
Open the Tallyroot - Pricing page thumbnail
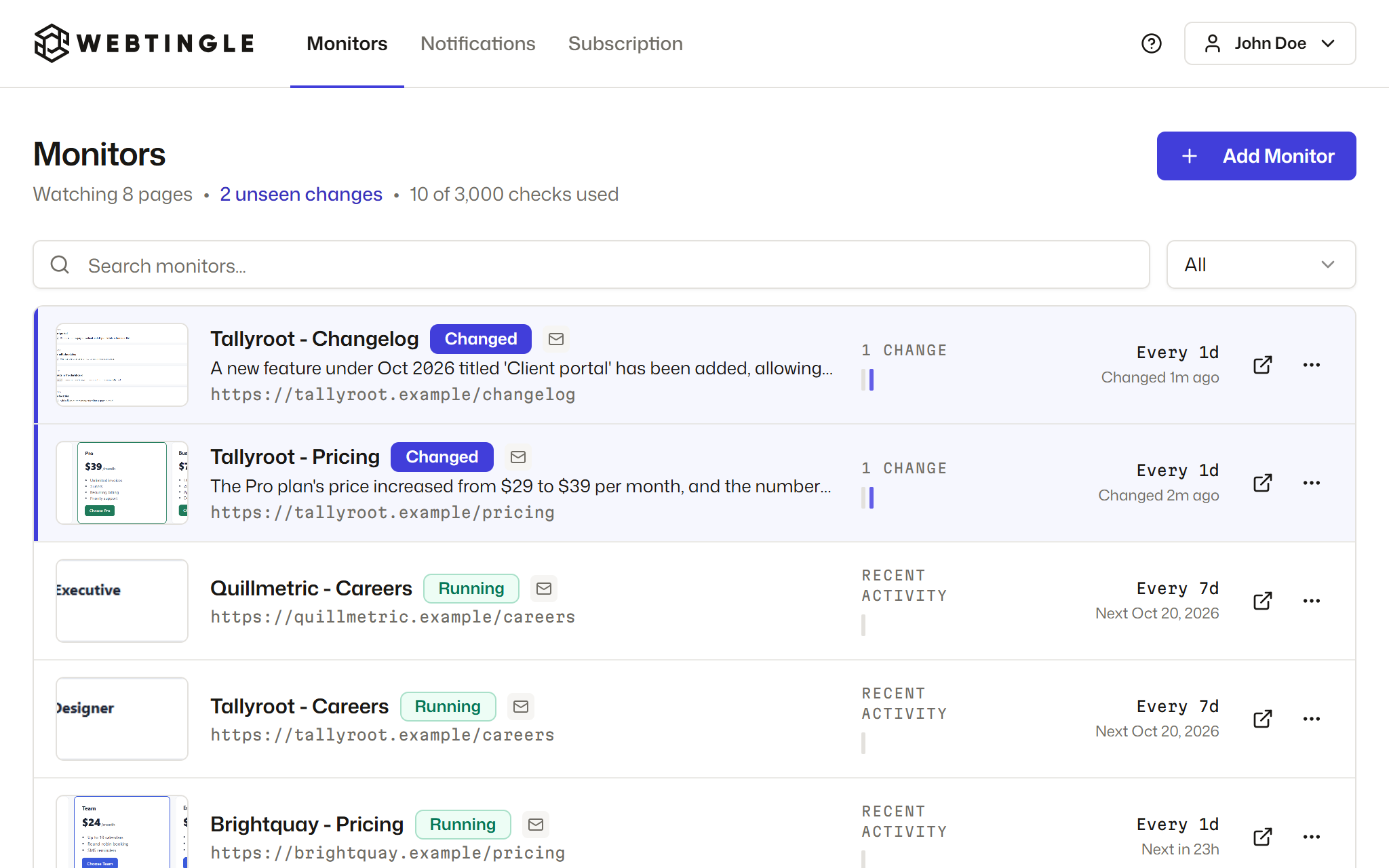(x=122, y=483)
